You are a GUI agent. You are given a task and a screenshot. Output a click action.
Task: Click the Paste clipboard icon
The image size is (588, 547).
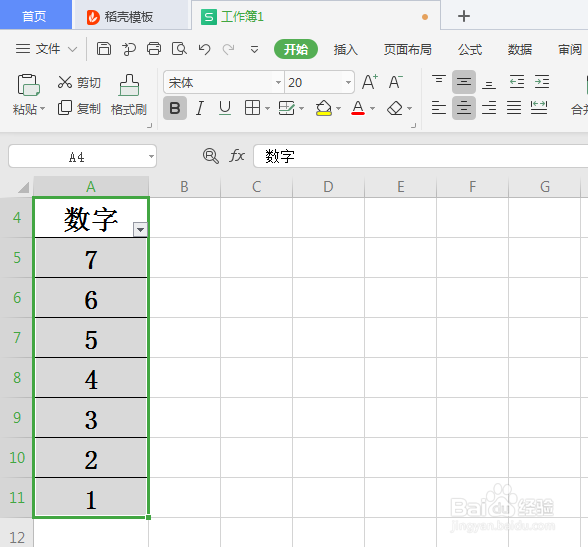pyautogui.click(x=28, y=85)
